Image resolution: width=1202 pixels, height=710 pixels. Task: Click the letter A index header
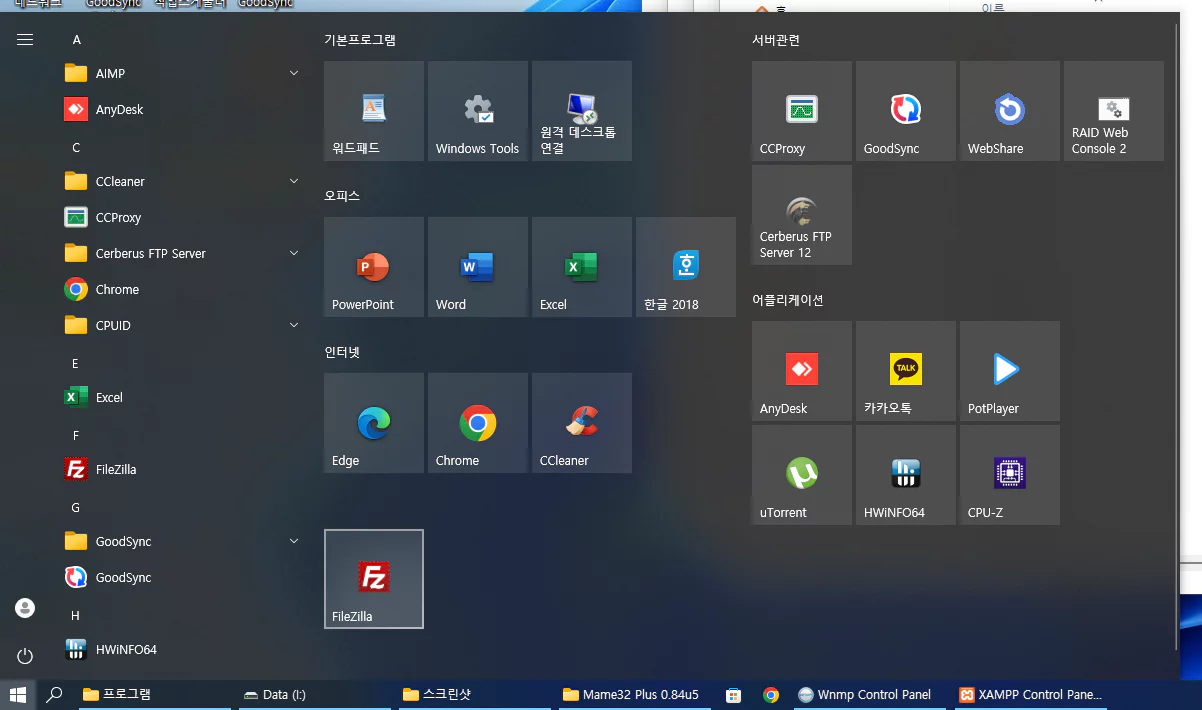[x=77, y=40]
